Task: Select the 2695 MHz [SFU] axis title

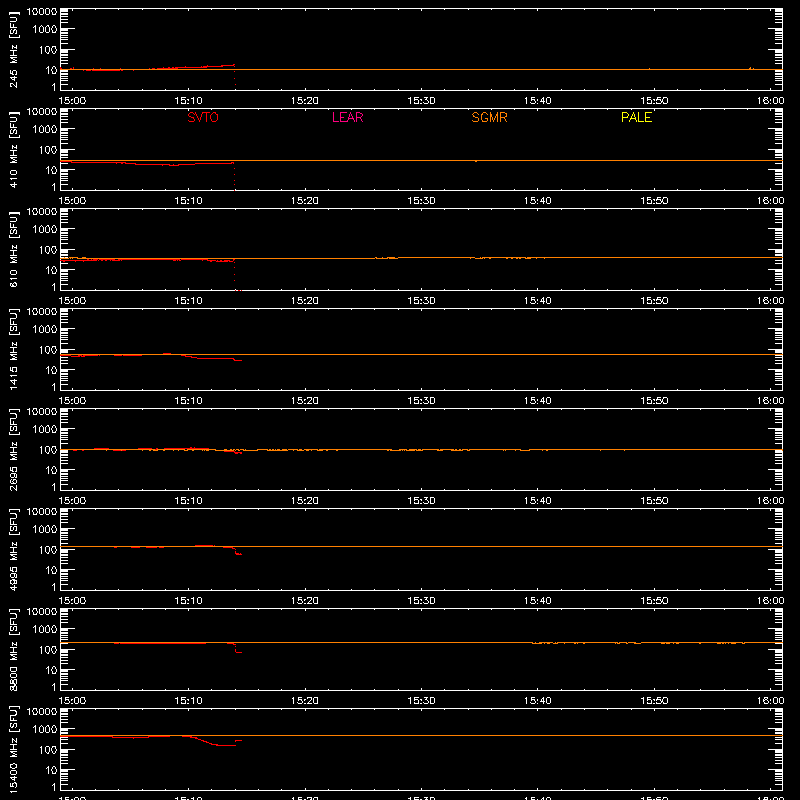Action: 14,449
